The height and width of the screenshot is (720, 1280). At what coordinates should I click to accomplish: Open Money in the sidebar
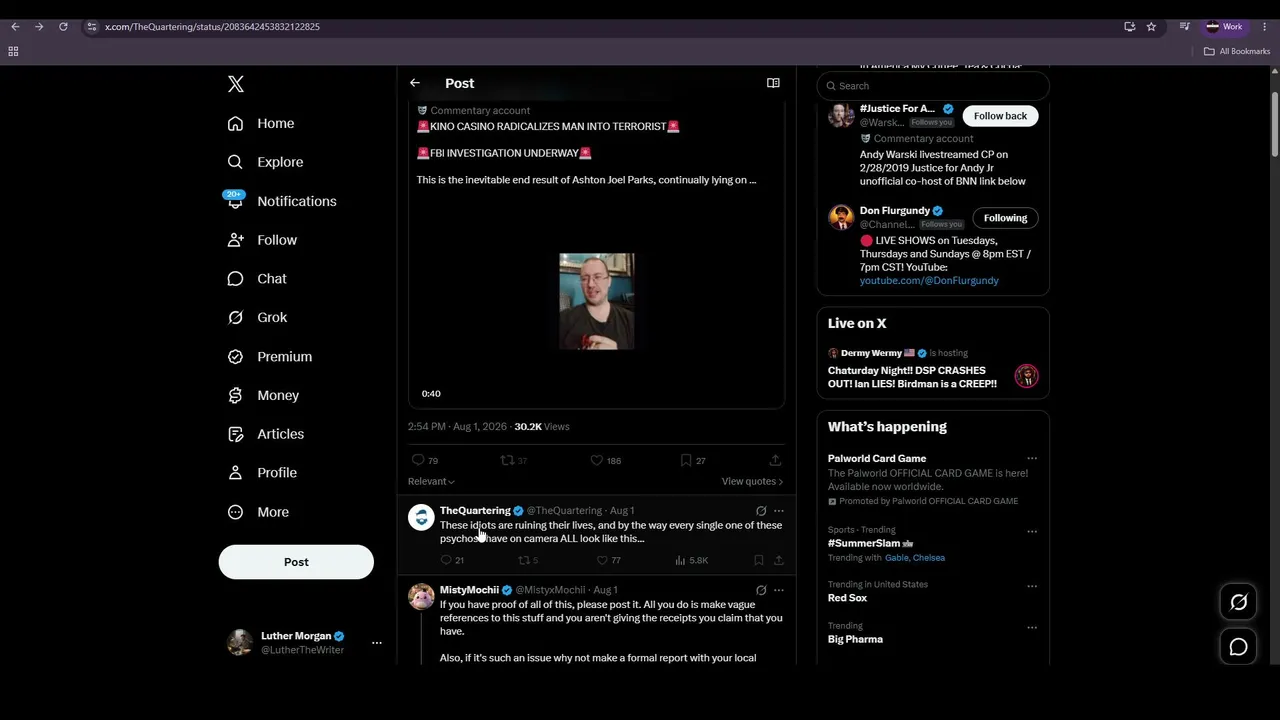[263, 395]
